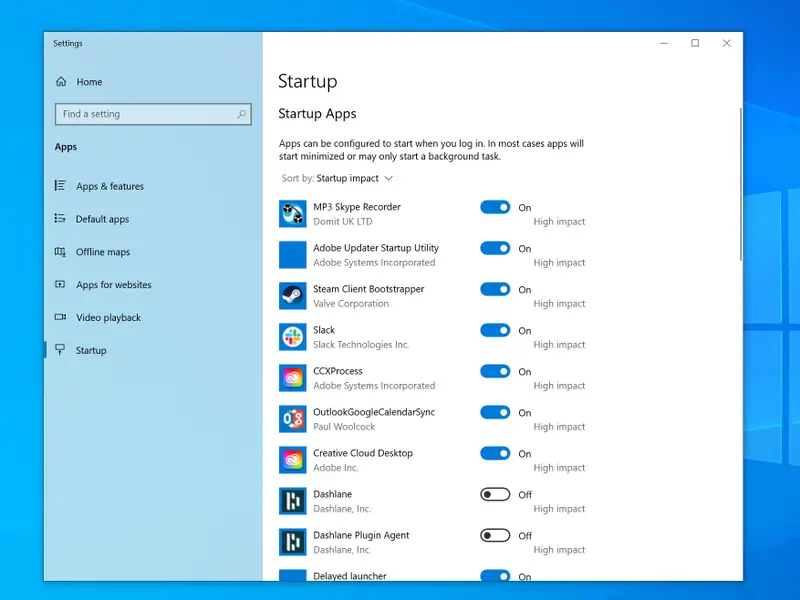This screenshot has width=800, height=600.
Task: Open the Sort by Startup impact dropdown
Action: click(354, 178)
